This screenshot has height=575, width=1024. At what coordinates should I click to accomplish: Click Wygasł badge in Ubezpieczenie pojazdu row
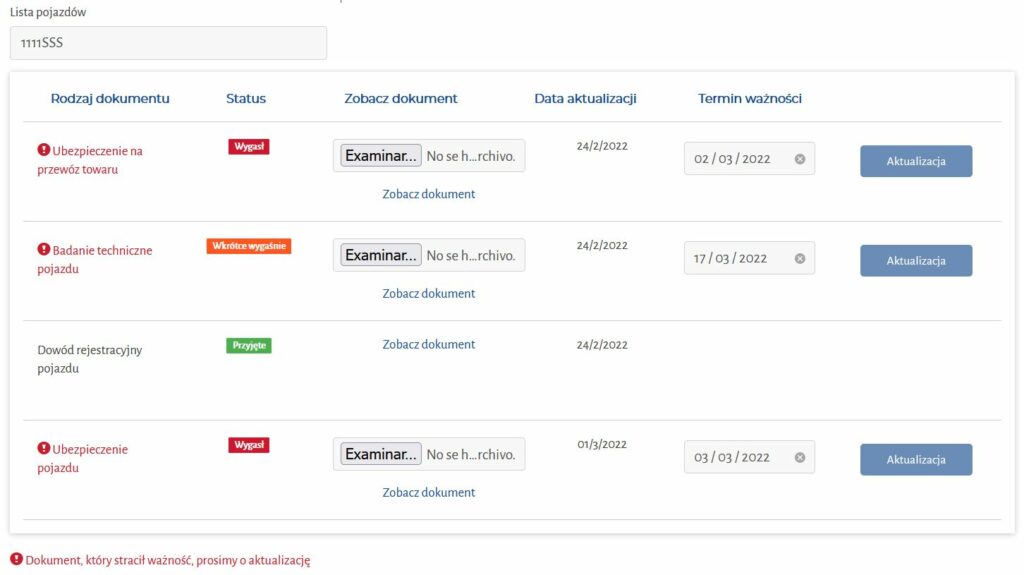pos(249,445)
